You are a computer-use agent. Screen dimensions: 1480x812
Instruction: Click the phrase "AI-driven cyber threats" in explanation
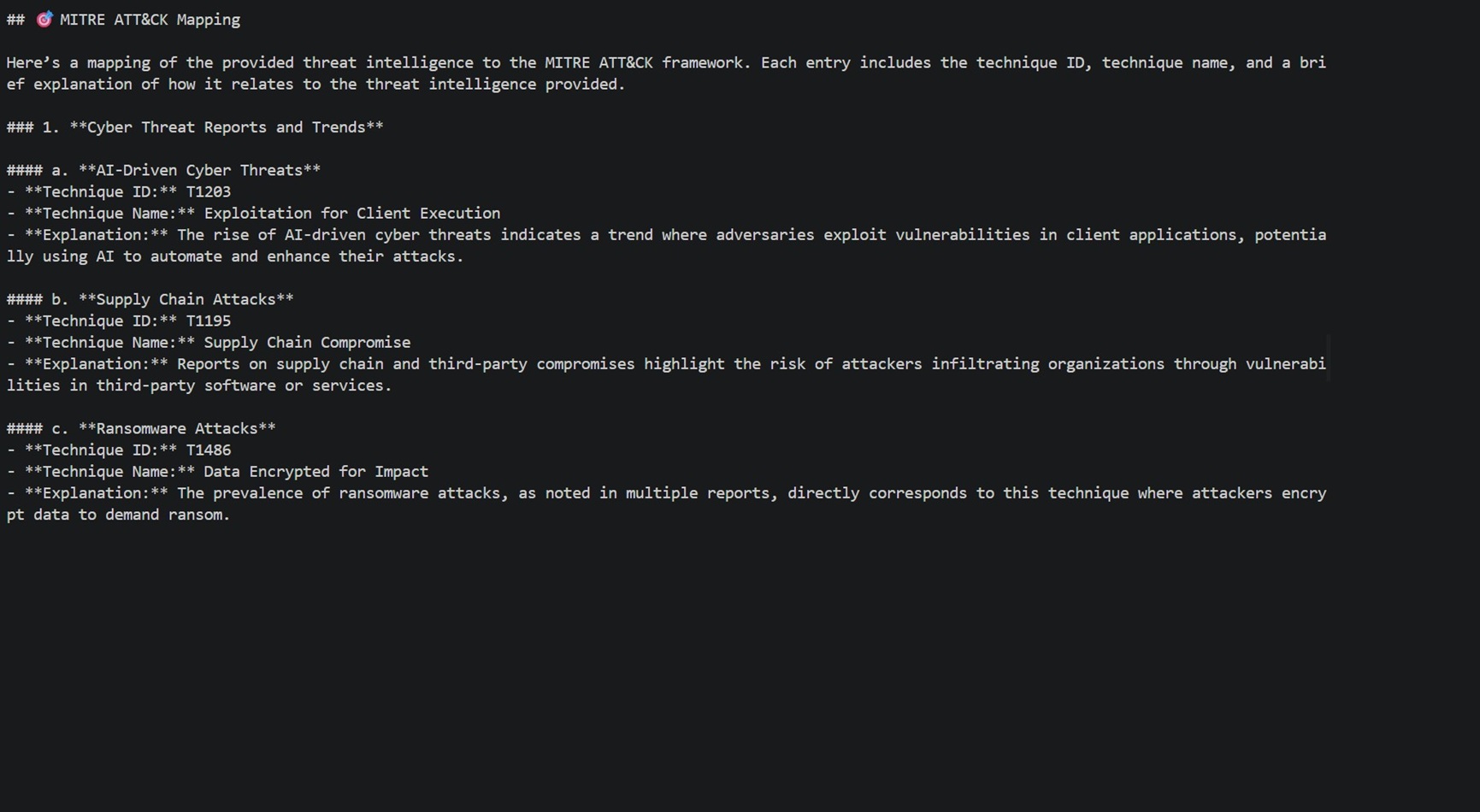pos(387,234)
